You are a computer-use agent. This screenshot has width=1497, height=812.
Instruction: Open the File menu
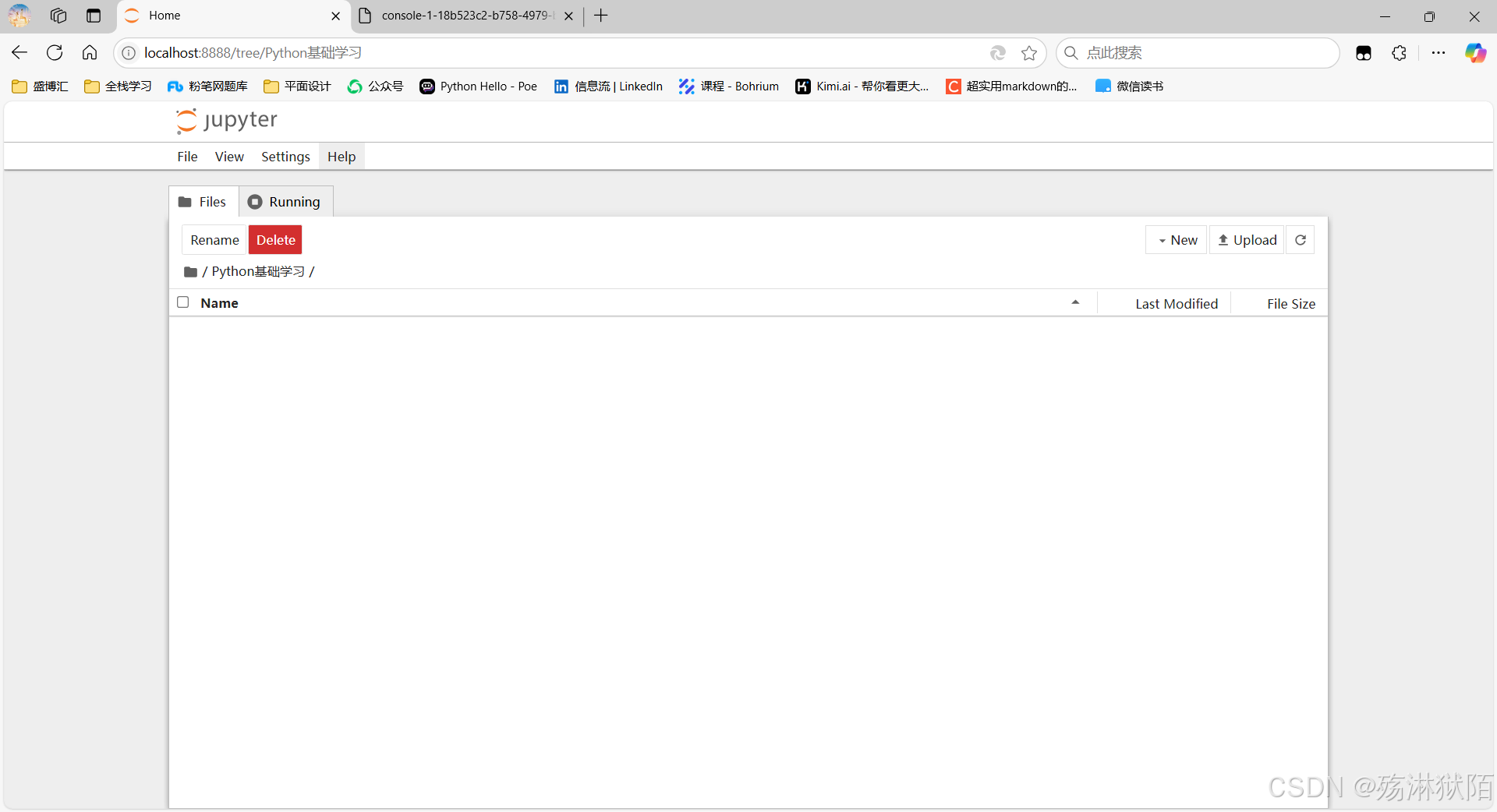pyautogui.click(x=187, y=157)
